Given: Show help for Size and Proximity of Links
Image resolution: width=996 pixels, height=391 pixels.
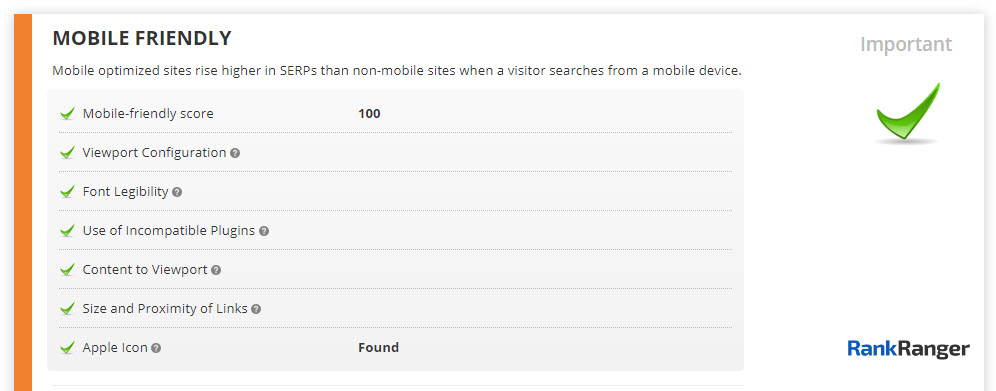Looking at the screenshot, I should [x=256, y=309].
